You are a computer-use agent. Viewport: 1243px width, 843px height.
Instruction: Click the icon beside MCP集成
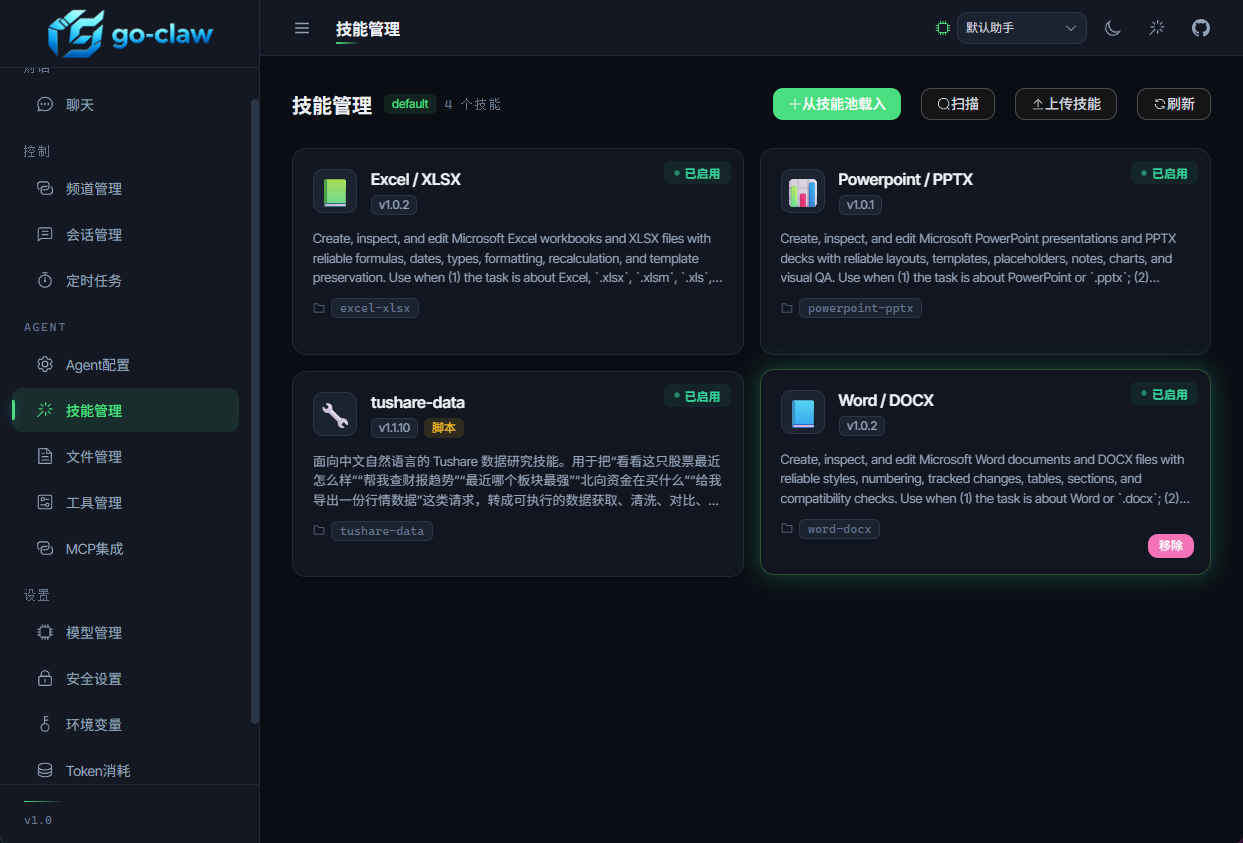45,548
